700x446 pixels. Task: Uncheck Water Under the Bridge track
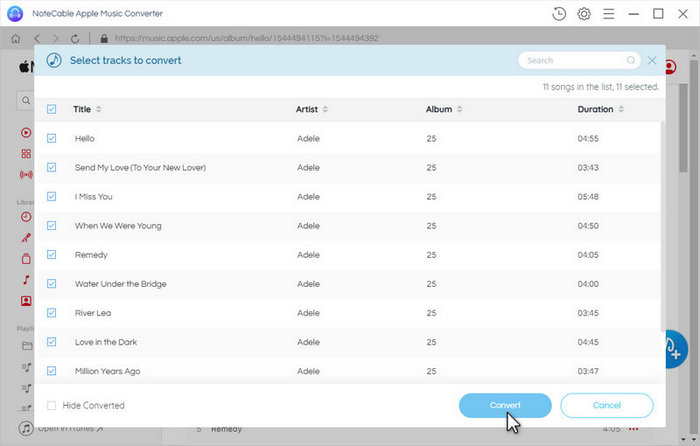pyautogui.click(x=51, y=283)
